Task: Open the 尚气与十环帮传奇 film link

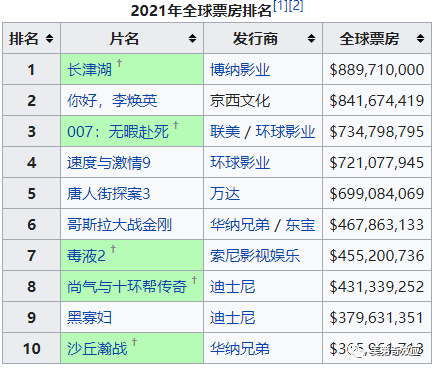Action: click(x=127, y=287)
